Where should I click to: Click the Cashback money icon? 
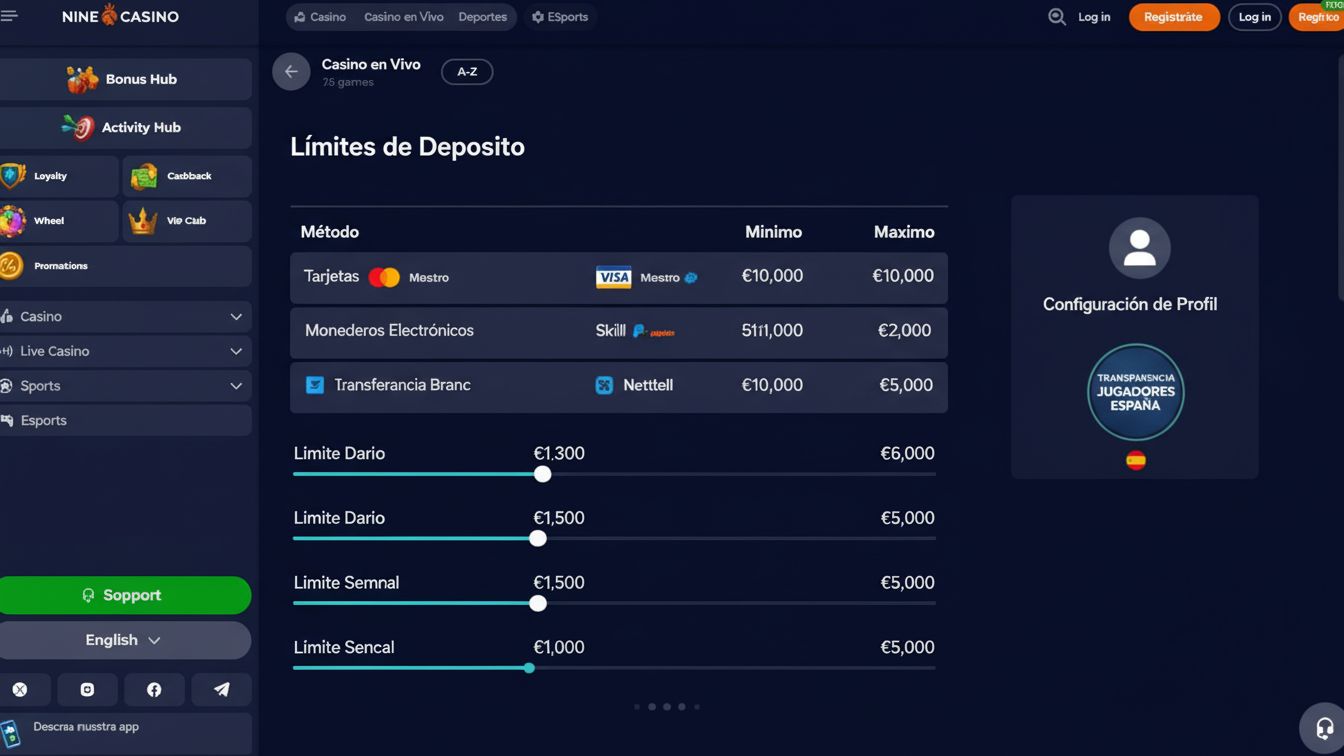point(144,176)
